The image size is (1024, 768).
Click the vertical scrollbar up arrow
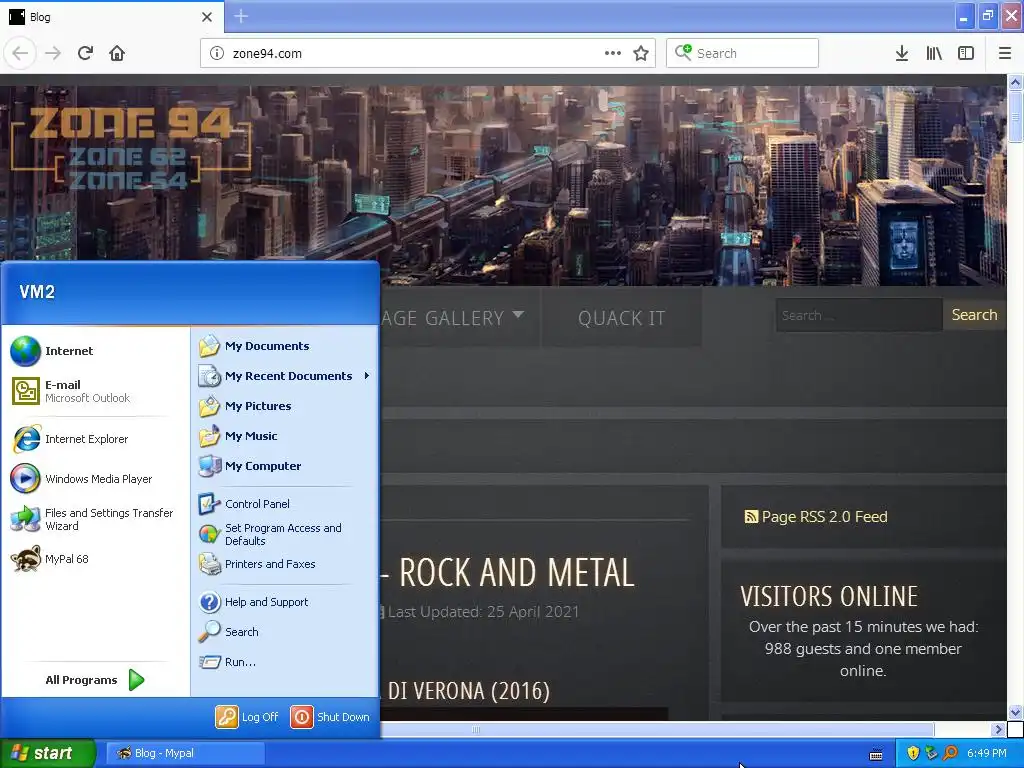coord(1015,82)
